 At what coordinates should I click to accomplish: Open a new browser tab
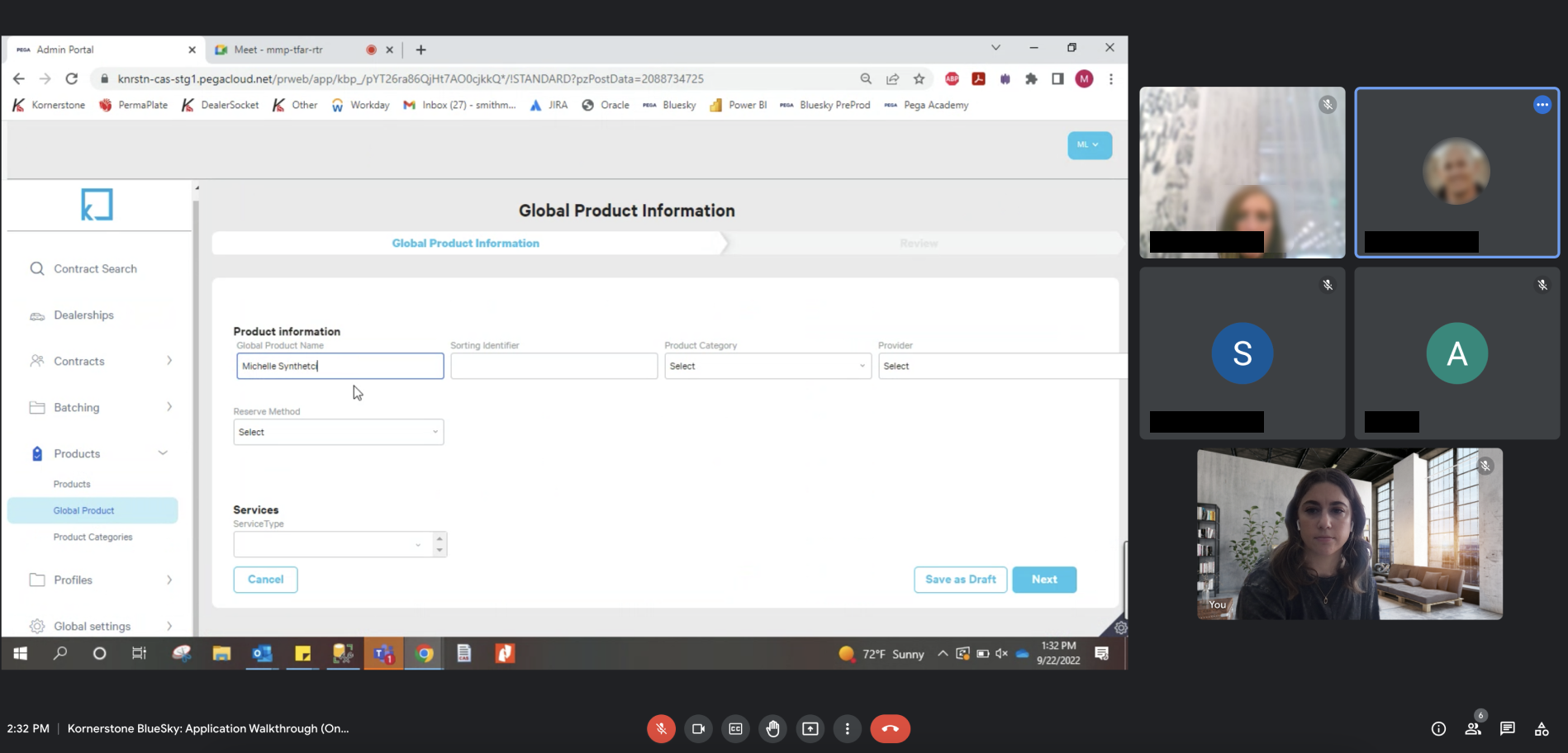[x=421, y=50]
